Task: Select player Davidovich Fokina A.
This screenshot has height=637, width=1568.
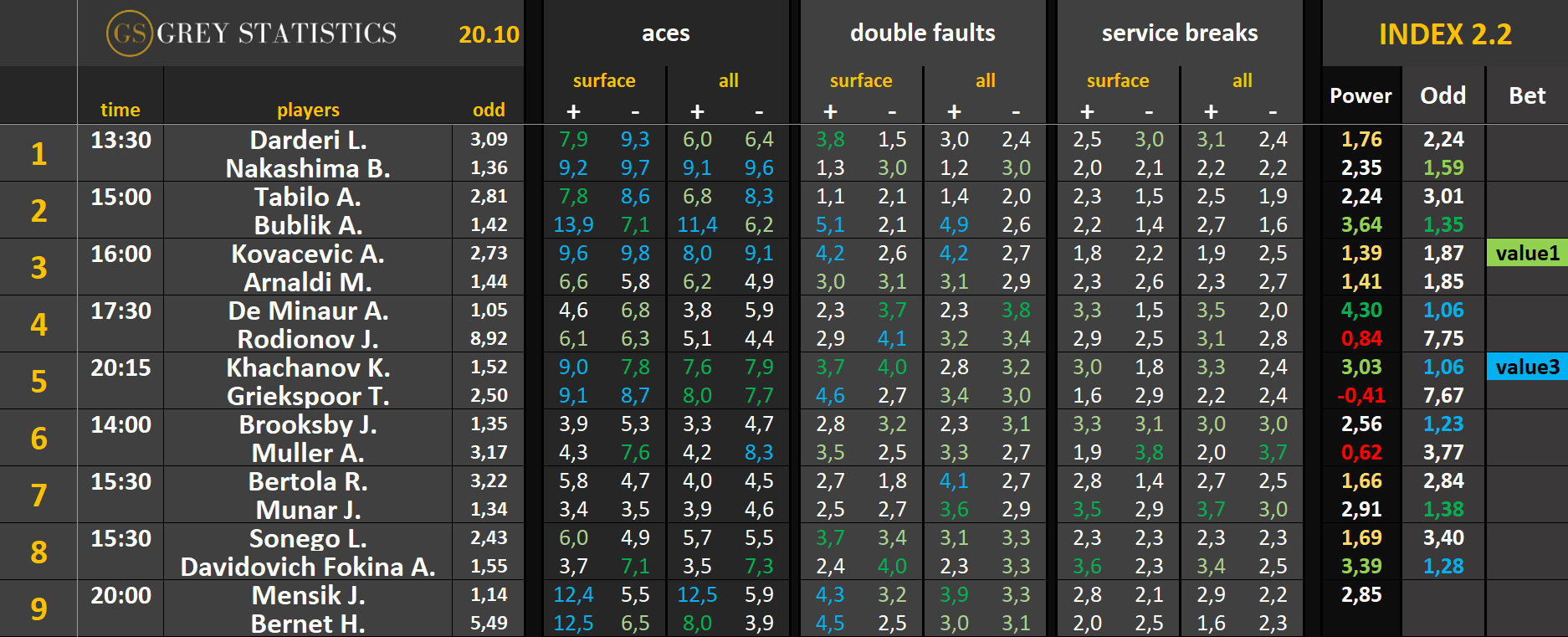Action: (308, 567)
